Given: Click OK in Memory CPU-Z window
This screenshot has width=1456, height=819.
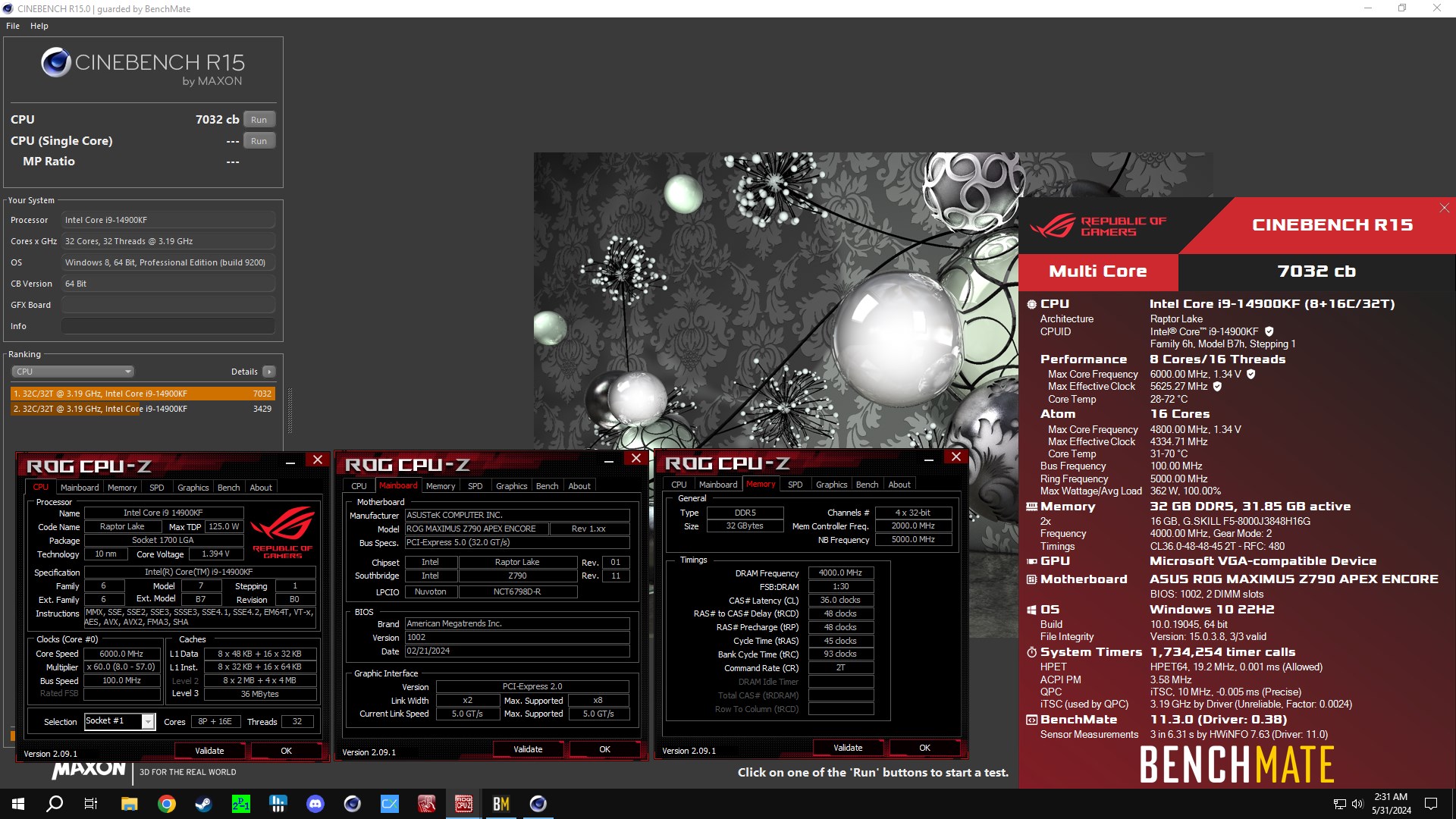Looking at the screenshot, I should pos(925,748).
